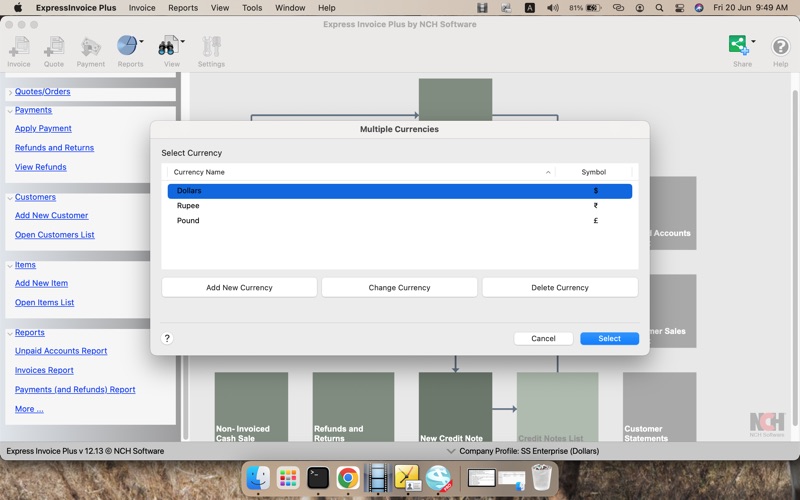The image size is (800, 500).
Task: Collapse the Reports sidebar section chevron
Action: pos(10,333)
